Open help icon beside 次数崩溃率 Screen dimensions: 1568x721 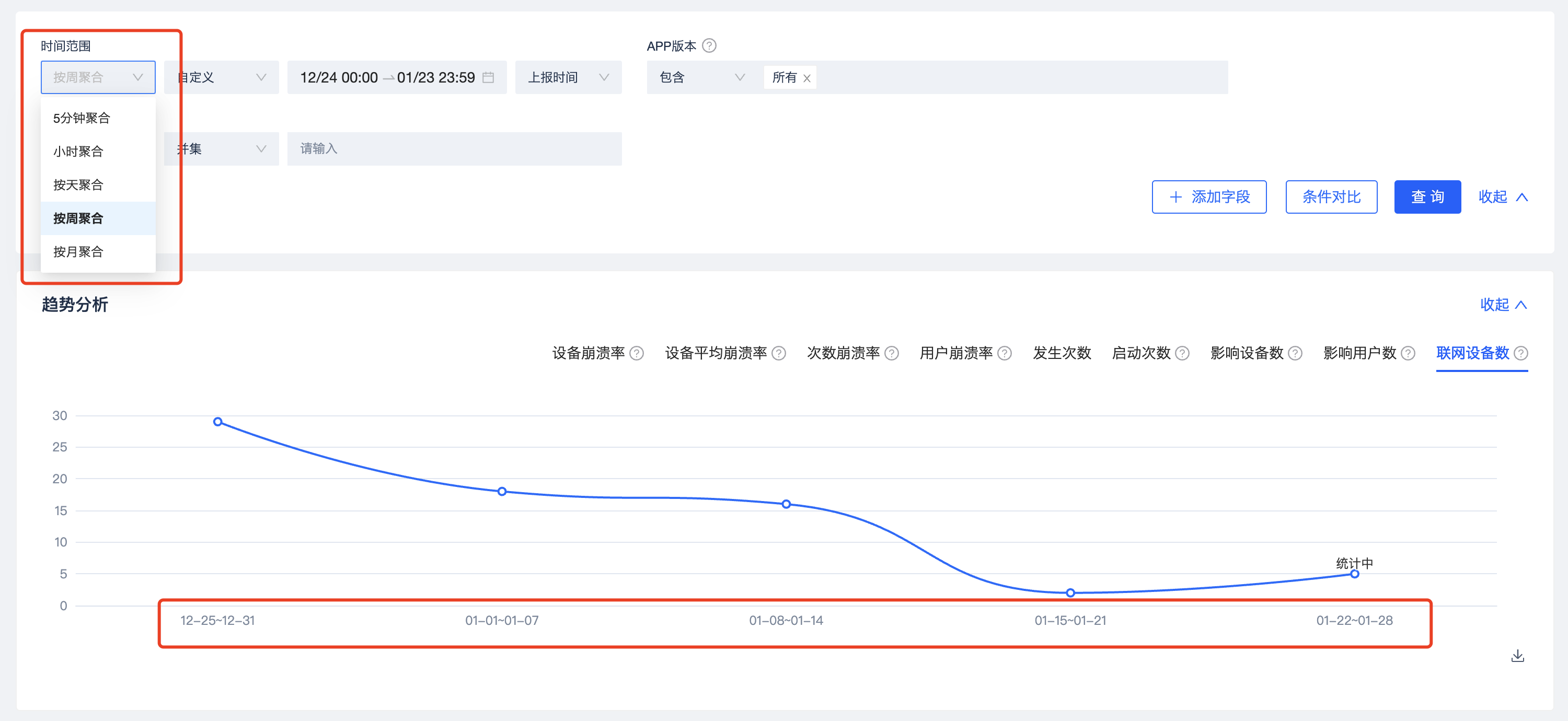(892, 353)
